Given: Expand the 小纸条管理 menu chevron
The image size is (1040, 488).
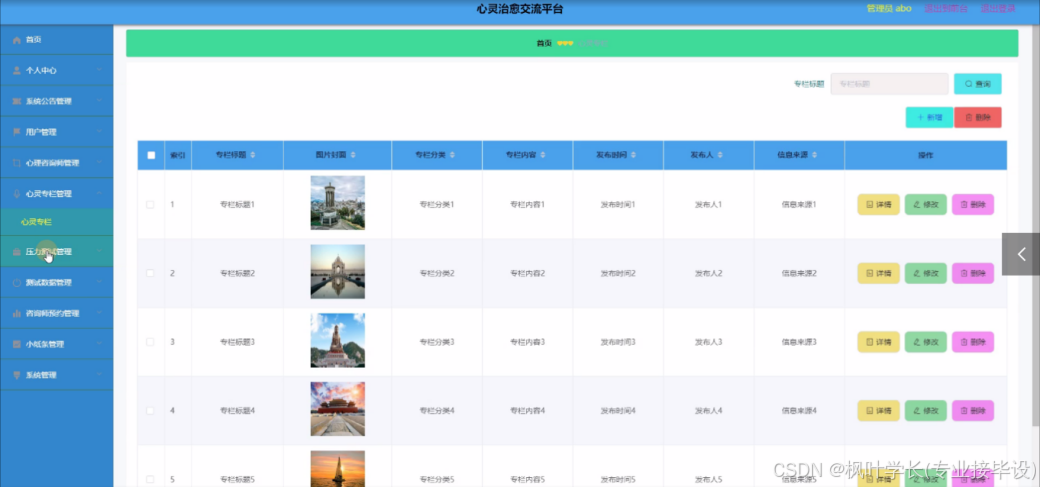Looking at the screenshot, I should coord(99,344).
